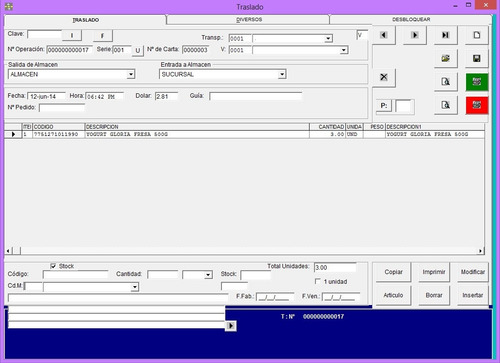The width and height of the screenshot is (500, 363).
Task: Open the Cd.M dropdown list
Action: click(x=135, y=287)
